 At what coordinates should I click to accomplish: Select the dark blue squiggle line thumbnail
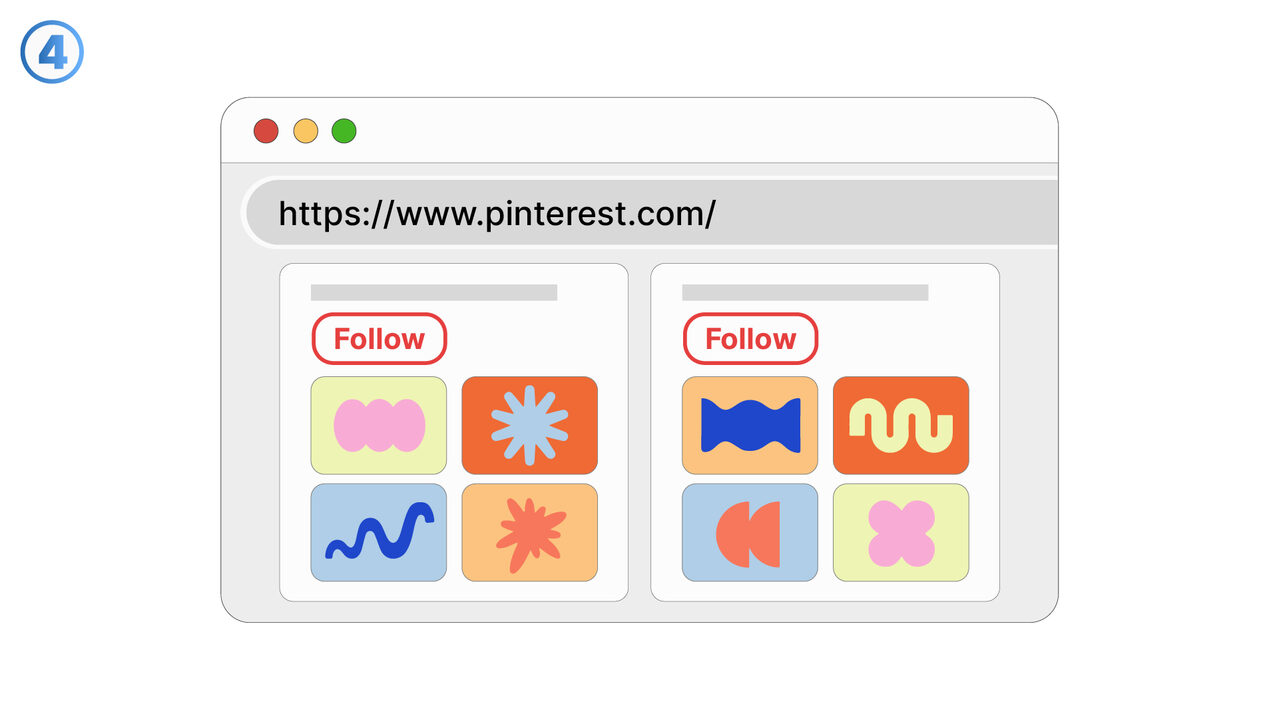pos(379,532)
